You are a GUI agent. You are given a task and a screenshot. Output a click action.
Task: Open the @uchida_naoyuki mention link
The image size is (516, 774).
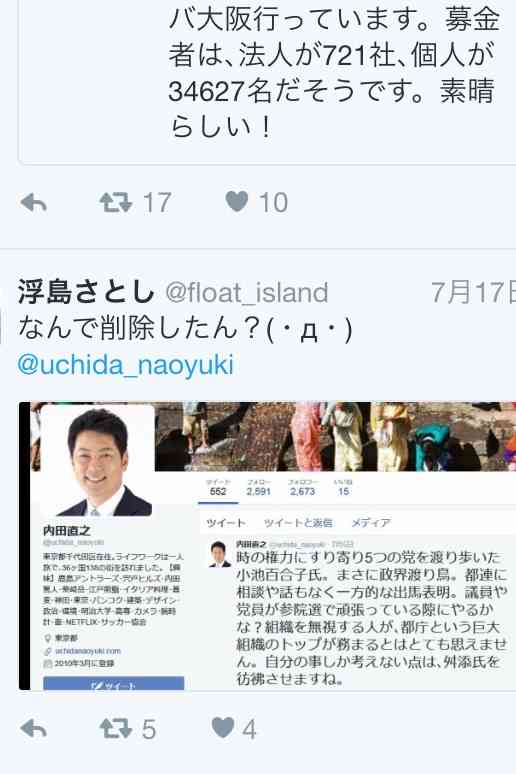[x=125, y=365]
